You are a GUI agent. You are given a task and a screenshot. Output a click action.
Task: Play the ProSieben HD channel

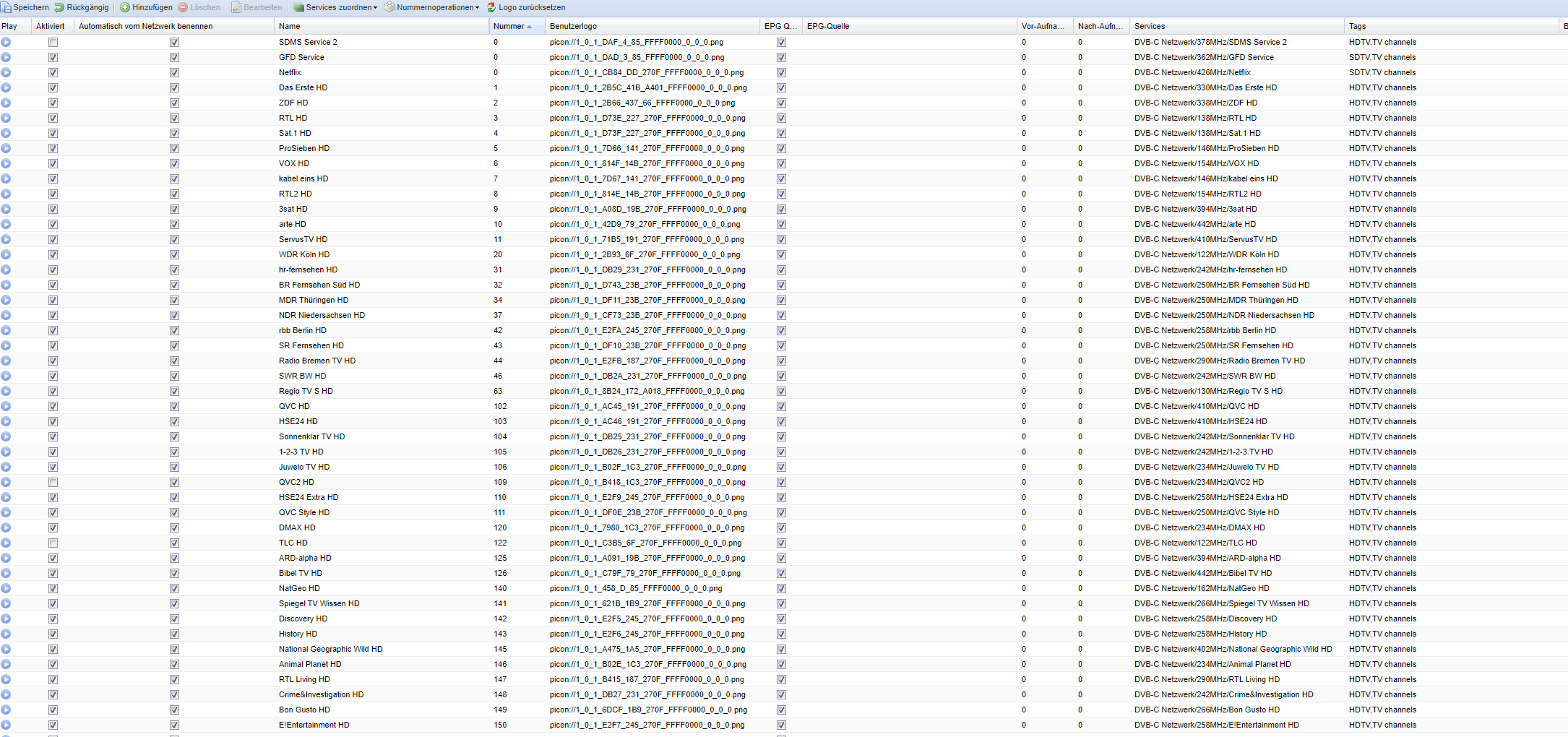point(6,148)
